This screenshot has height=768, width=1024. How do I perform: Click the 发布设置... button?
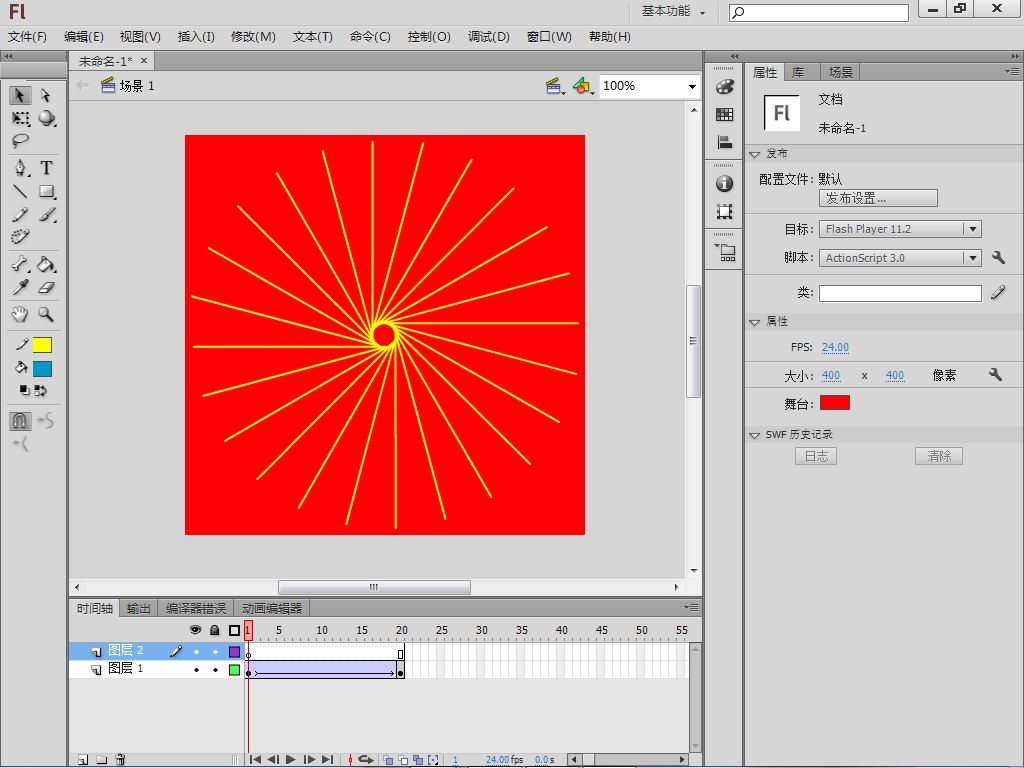click(x=877, y=198)
